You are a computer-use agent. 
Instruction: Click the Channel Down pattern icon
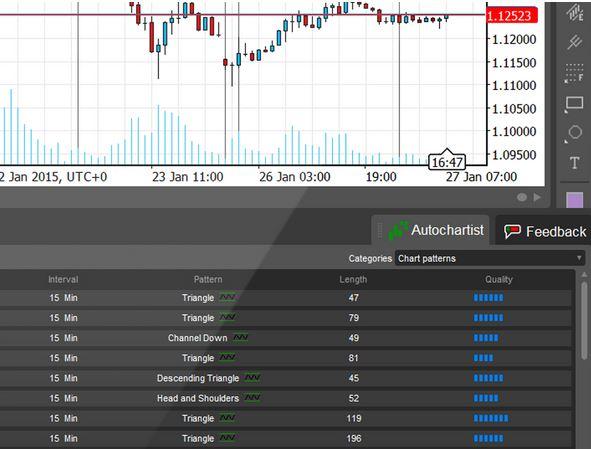[x=240, y=337]
